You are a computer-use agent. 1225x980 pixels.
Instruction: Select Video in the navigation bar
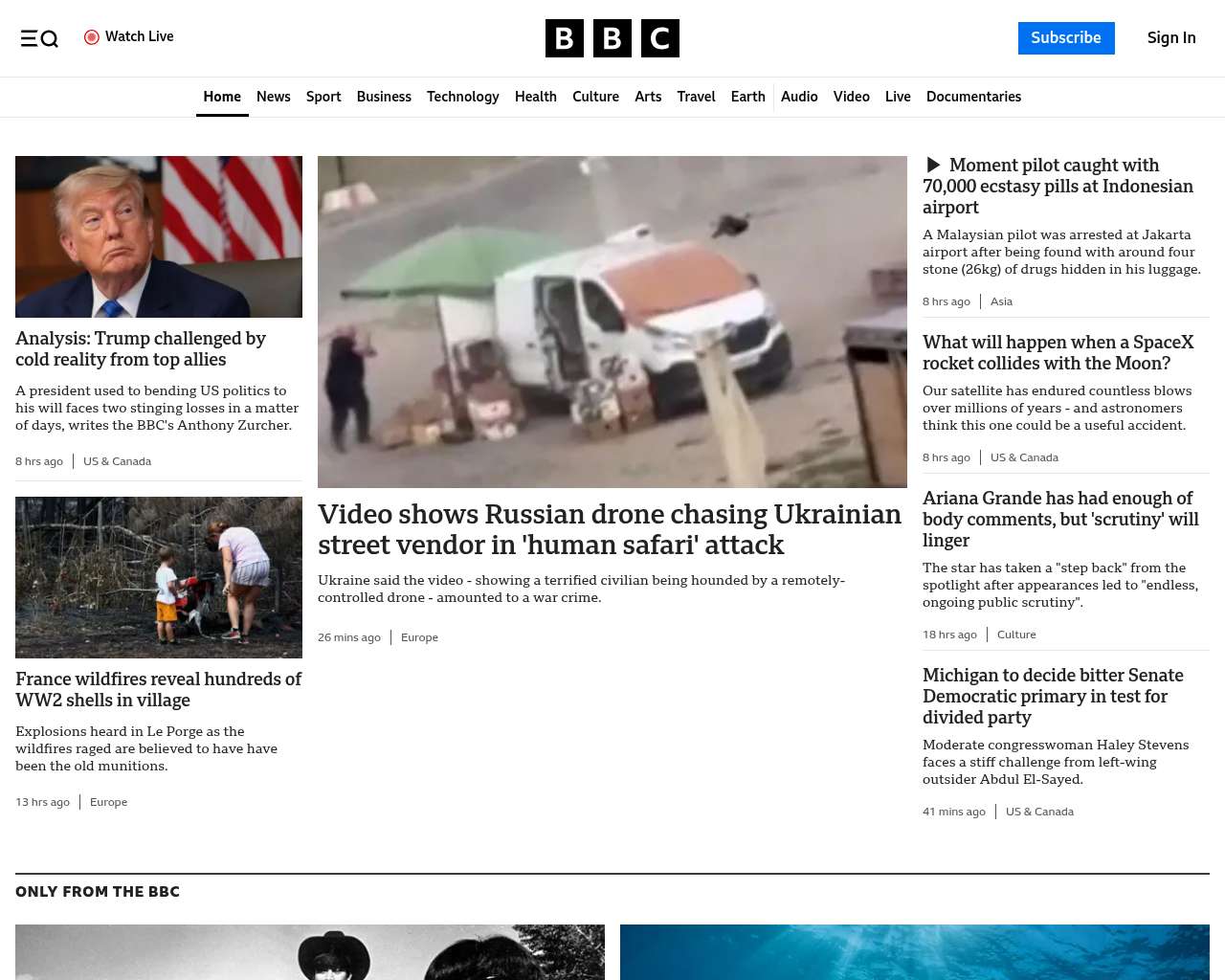(852, 97)
